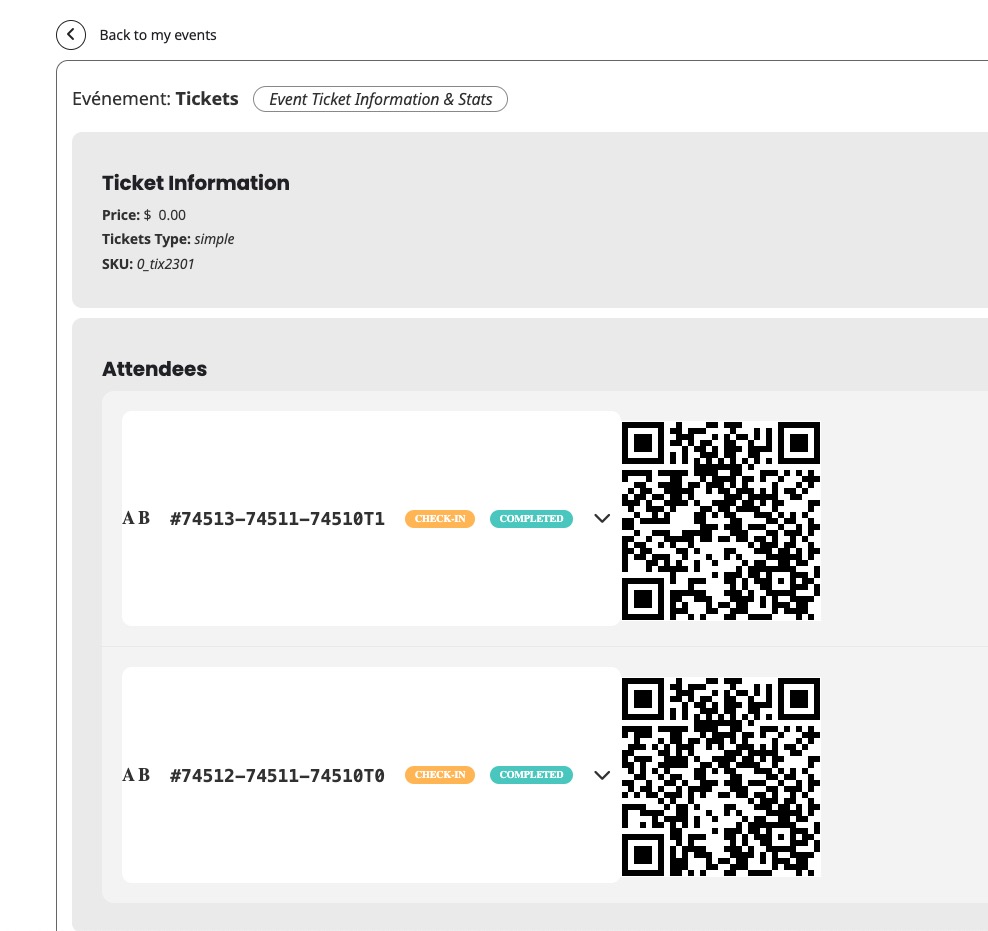
Task: Click COMPLETED status badge on ticket #74512
Action: tap(531, 775)
